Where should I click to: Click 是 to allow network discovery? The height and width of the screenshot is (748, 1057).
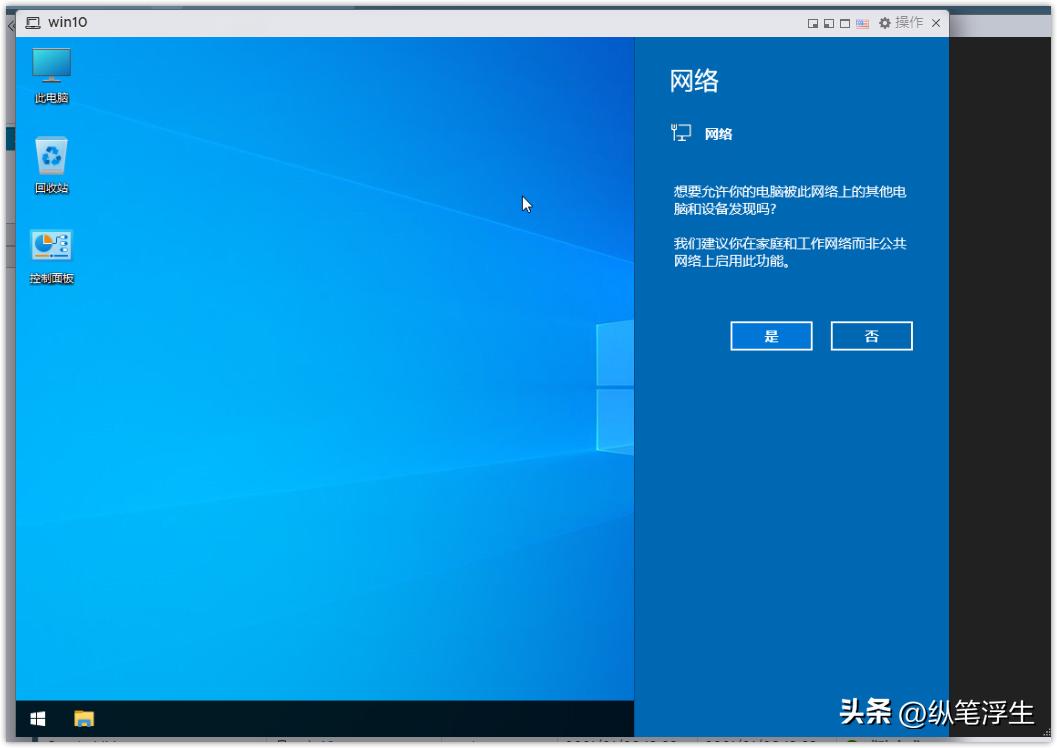pyautogui.click(x=771, y=336)
